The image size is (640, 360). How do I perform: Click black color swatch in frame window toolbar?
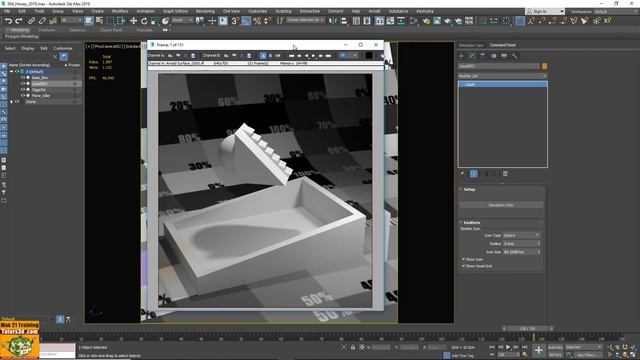pyautogui.click(x=369, y=56)
